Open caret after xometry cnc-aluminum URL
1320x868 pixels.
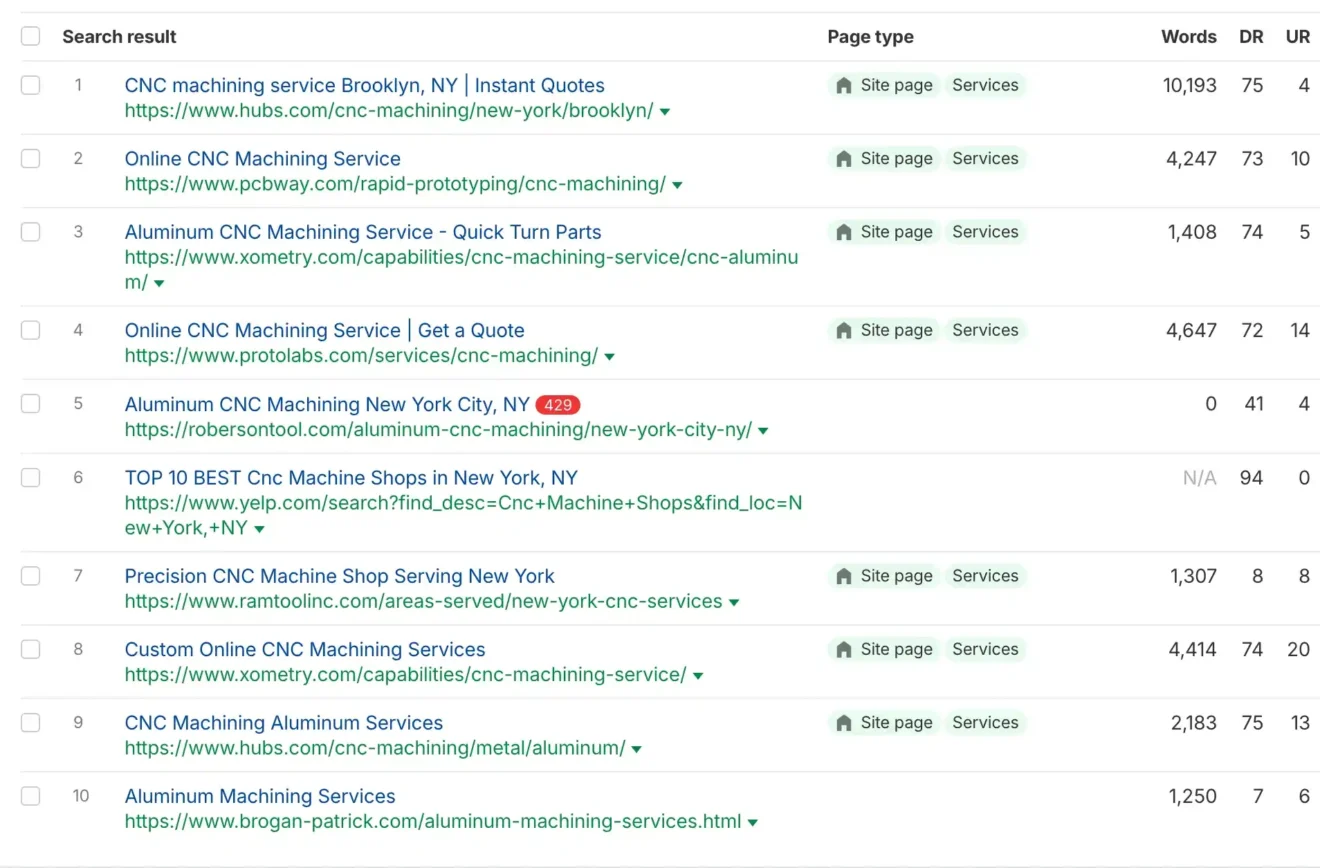159,284
